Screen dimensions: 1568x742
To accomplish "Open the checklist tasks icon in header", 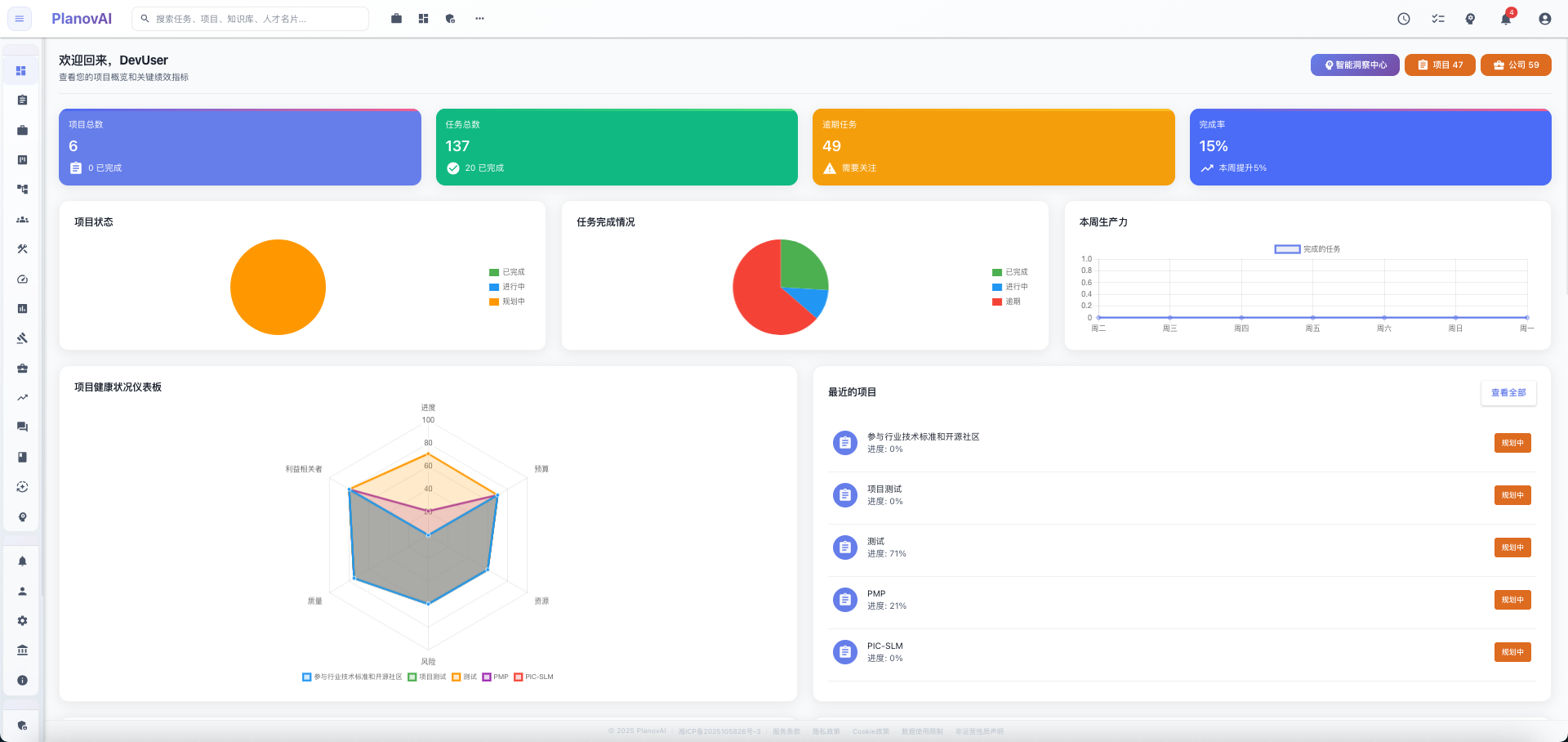I will tap(1438, 19).
